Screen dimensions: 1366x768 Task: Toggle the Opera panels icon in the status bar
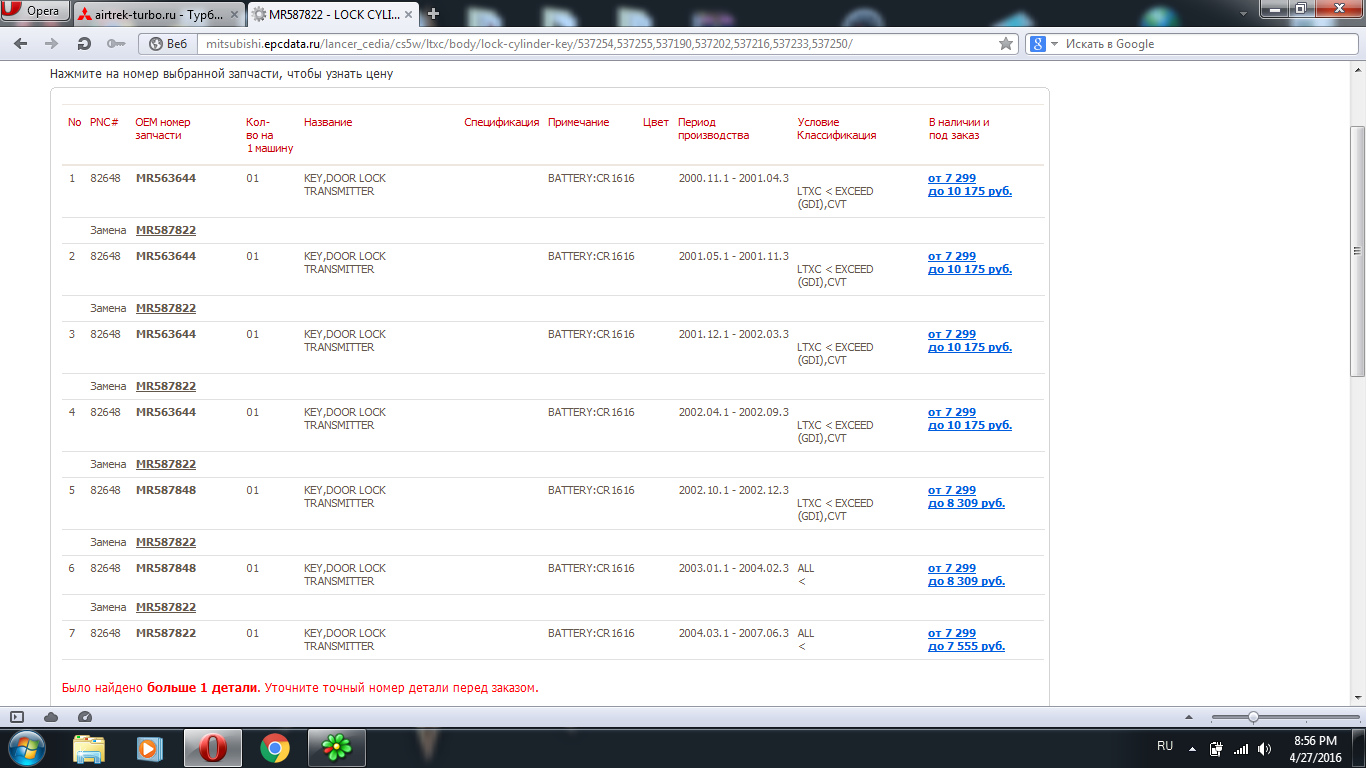pos(17,717)
